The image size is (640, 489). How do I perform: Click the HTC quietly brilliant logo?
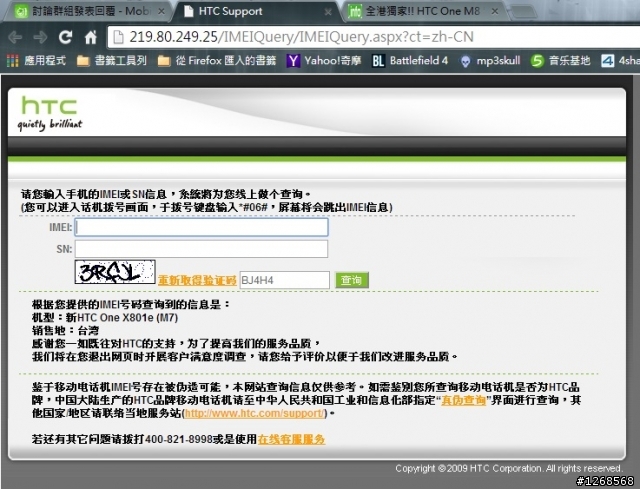tap(49, 114)
